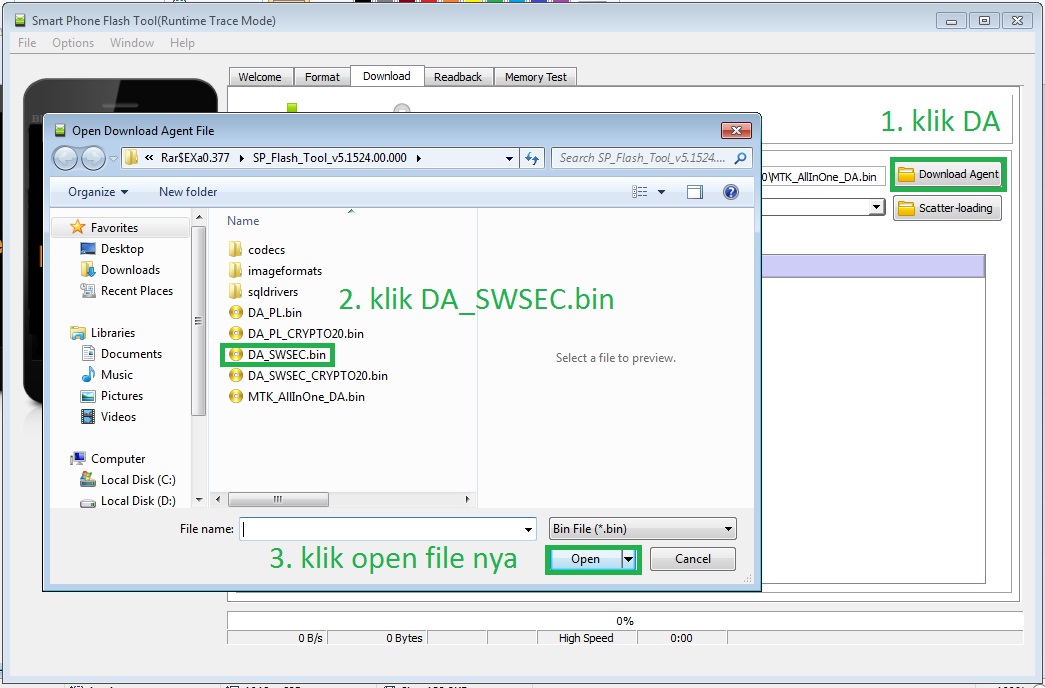Click the Scatter-loading button
This screenshot has height=688, width=1045.
[947, 208]
